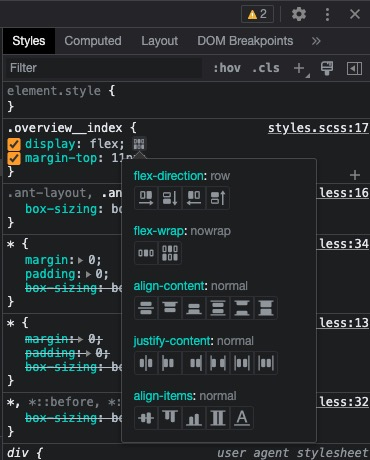Show more tabs with the double chevron
This screenshot has height=460, width=370.
(x=316, y=41)
